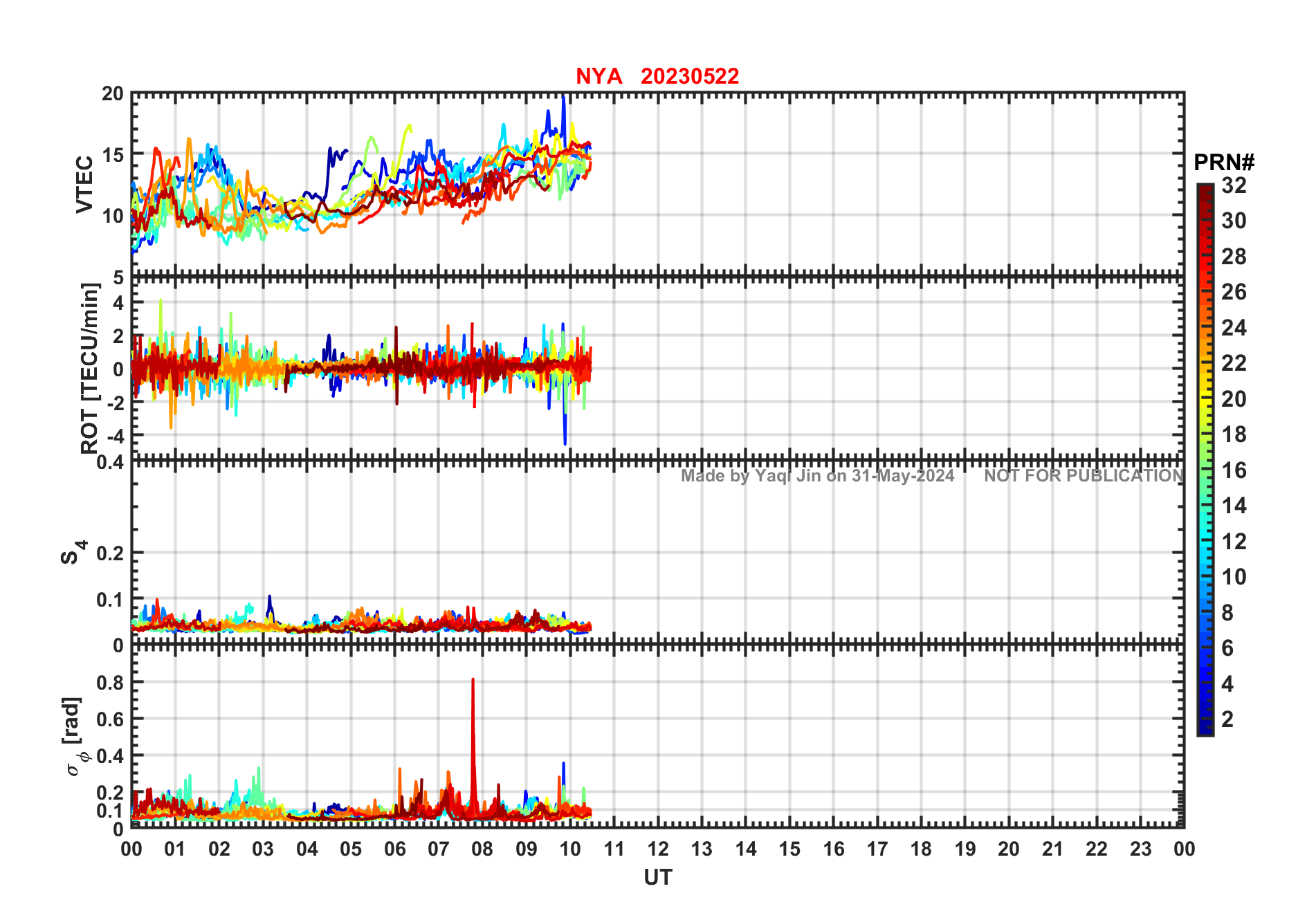Click the VTEC tick label '15'

tap(113, 155)
